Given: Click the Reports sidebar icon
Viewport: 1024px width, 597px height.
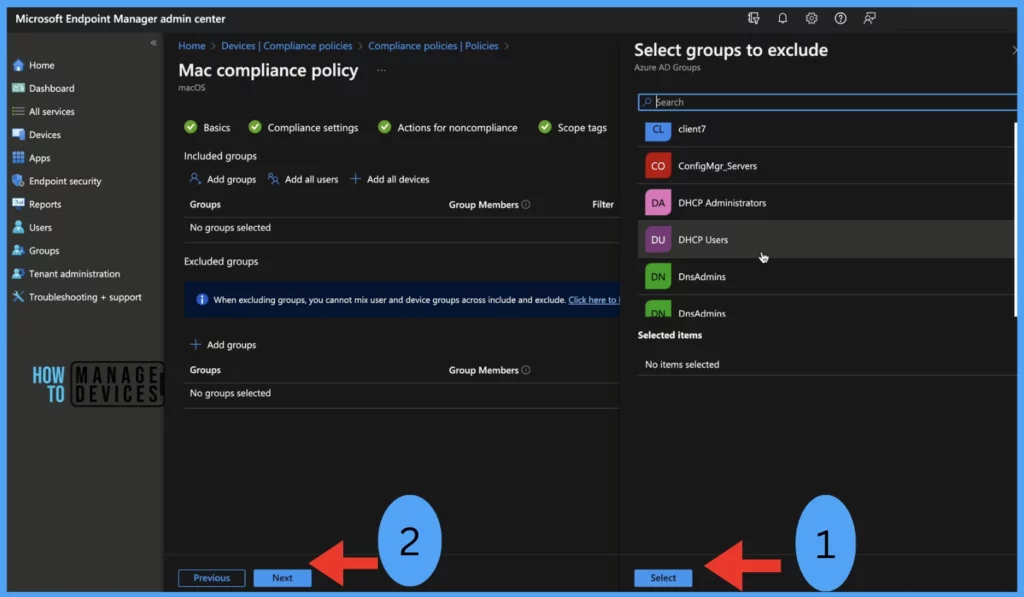Looking at the screenshot, I should [x=18, y=204].
